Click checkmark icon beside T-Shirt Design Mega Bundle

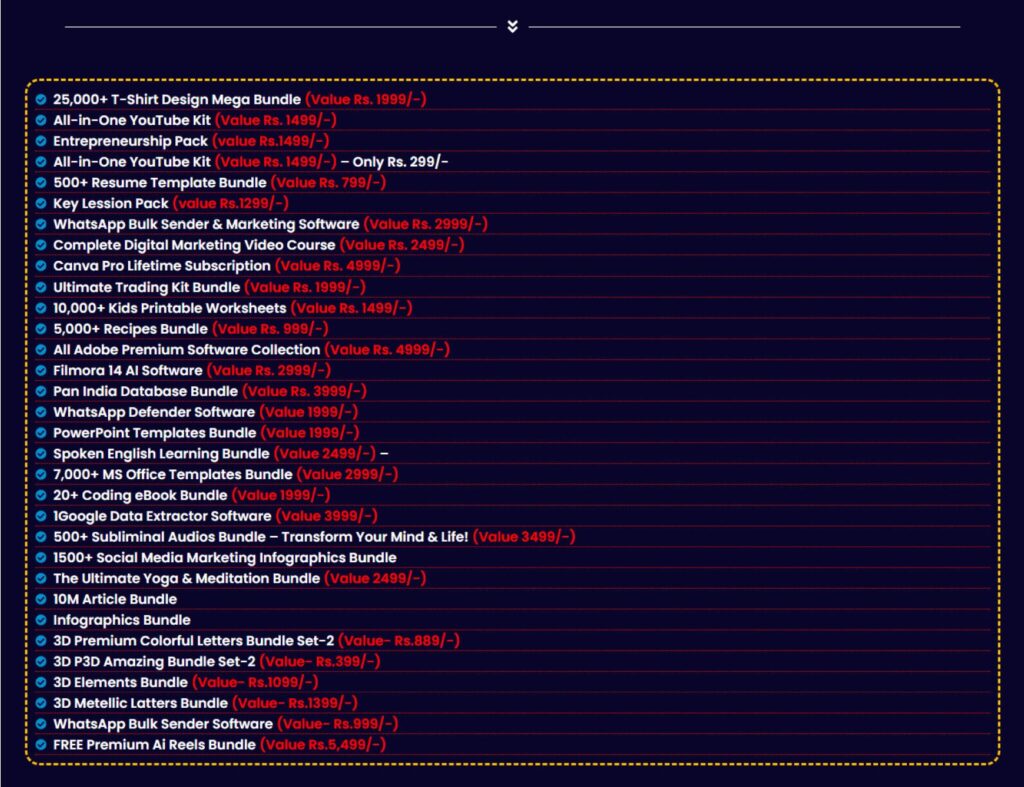coord(41,99)
